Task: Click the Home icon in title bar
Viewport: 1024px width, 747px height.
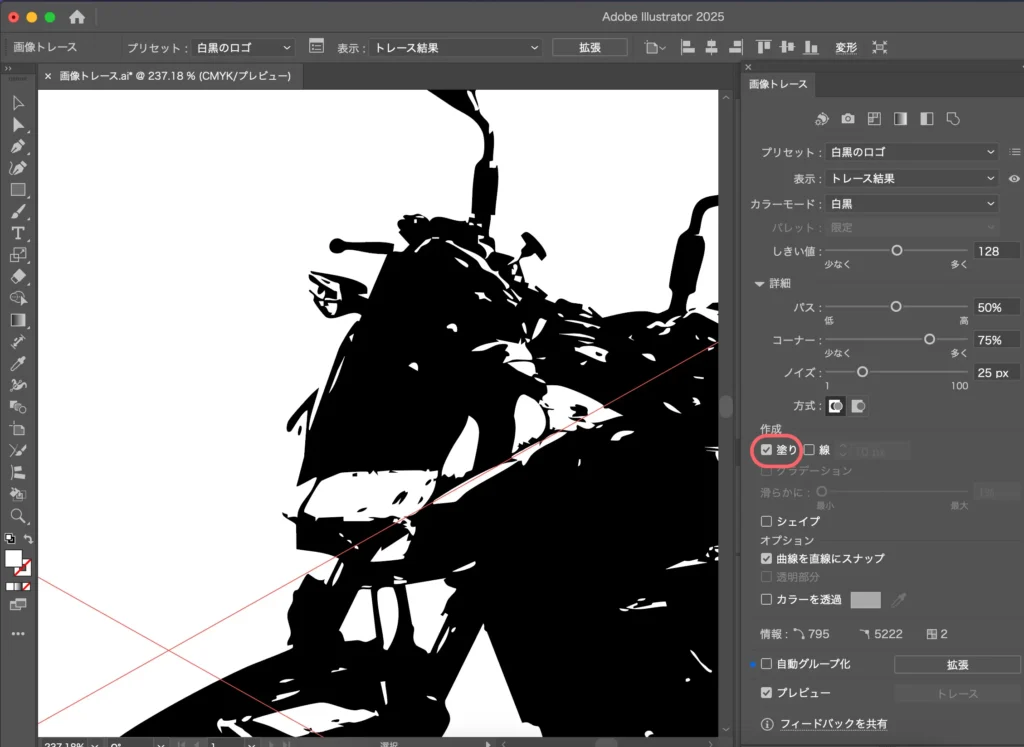Action: (77, 17)
